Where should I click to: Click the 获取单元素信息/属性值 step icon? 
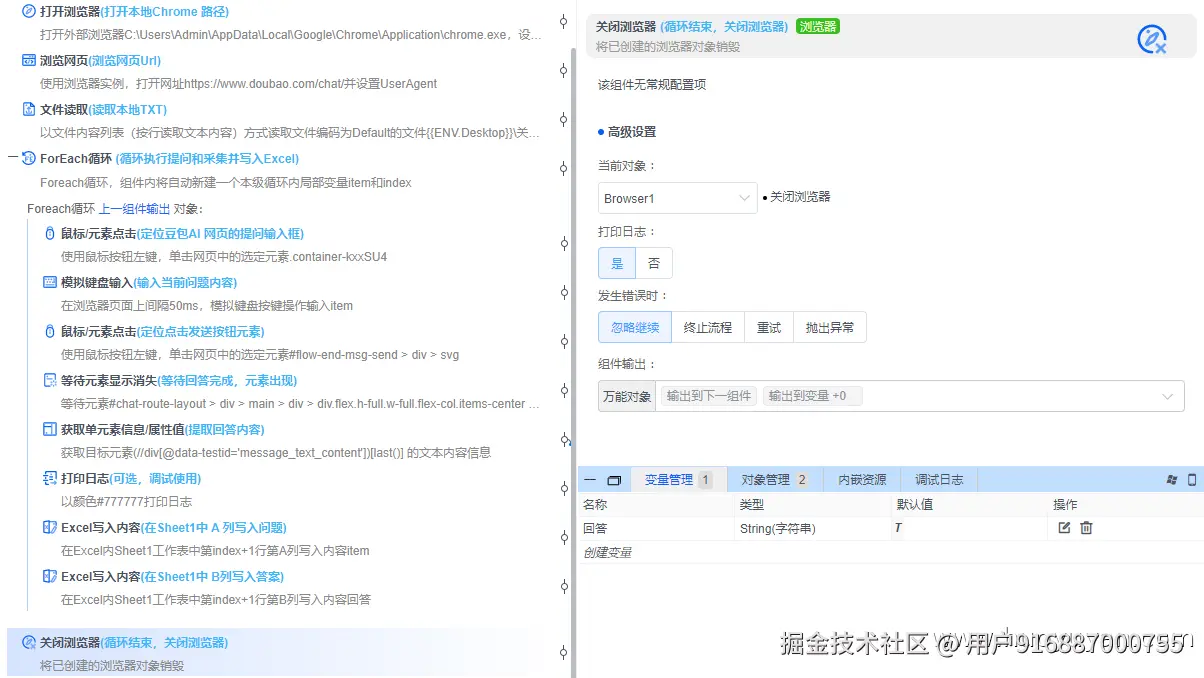(x=50, y=429)
